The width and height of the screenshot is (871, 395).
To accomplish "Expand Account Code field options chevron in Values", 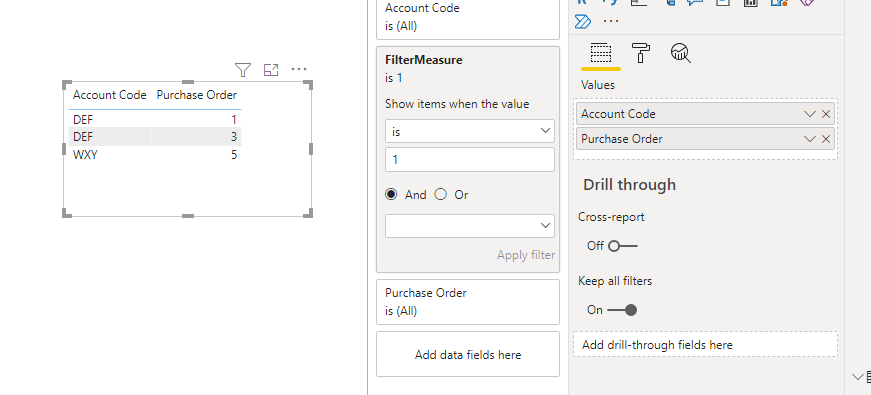I will pyautogui.click(x=810, y=114).
